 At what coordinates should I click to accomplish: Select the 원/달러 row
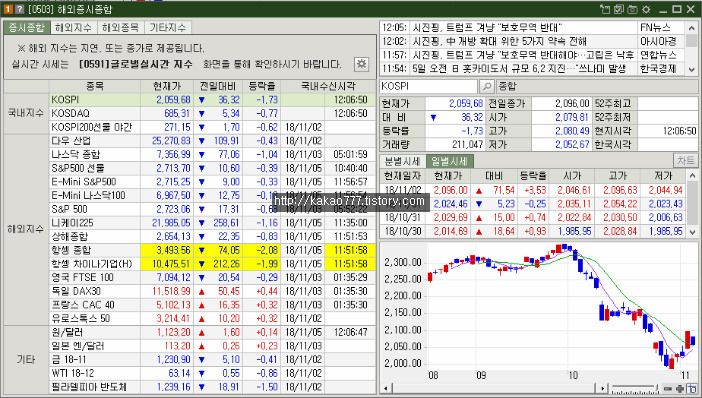coord(212,332)
